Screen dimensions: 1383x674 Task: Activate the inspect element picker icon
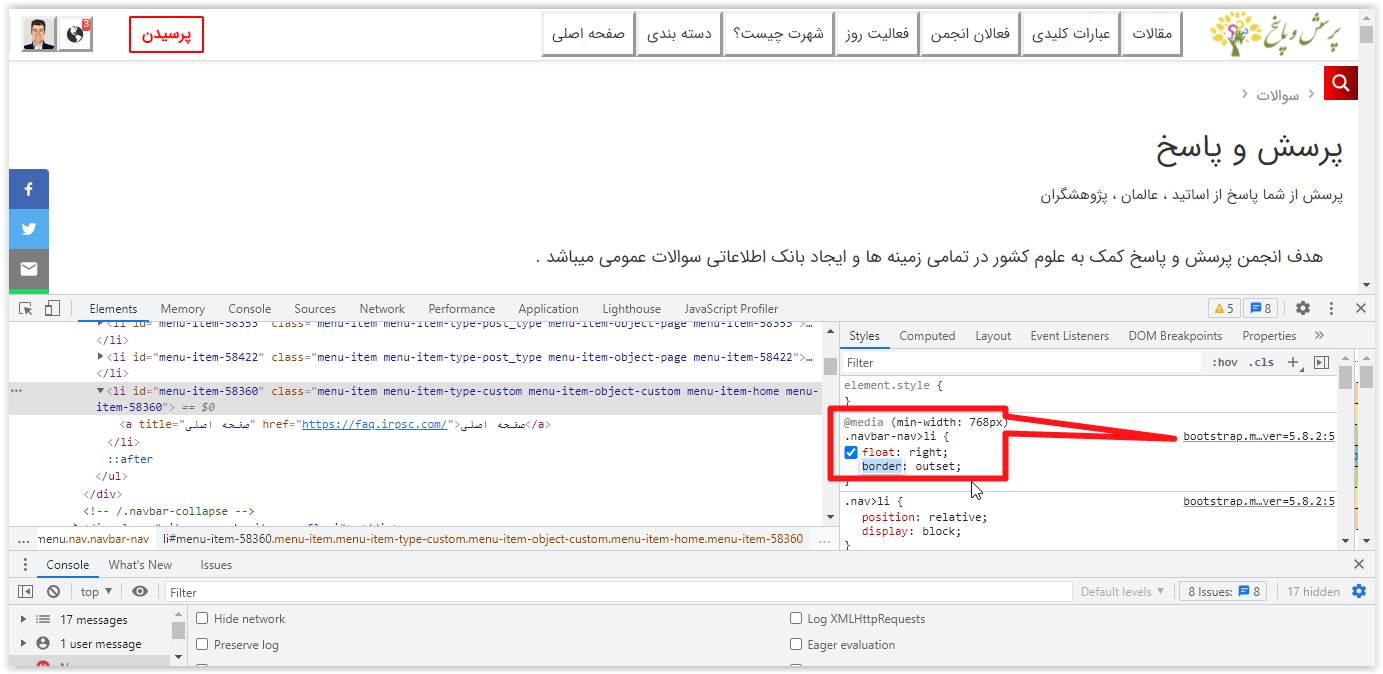[x=26, y=309]
